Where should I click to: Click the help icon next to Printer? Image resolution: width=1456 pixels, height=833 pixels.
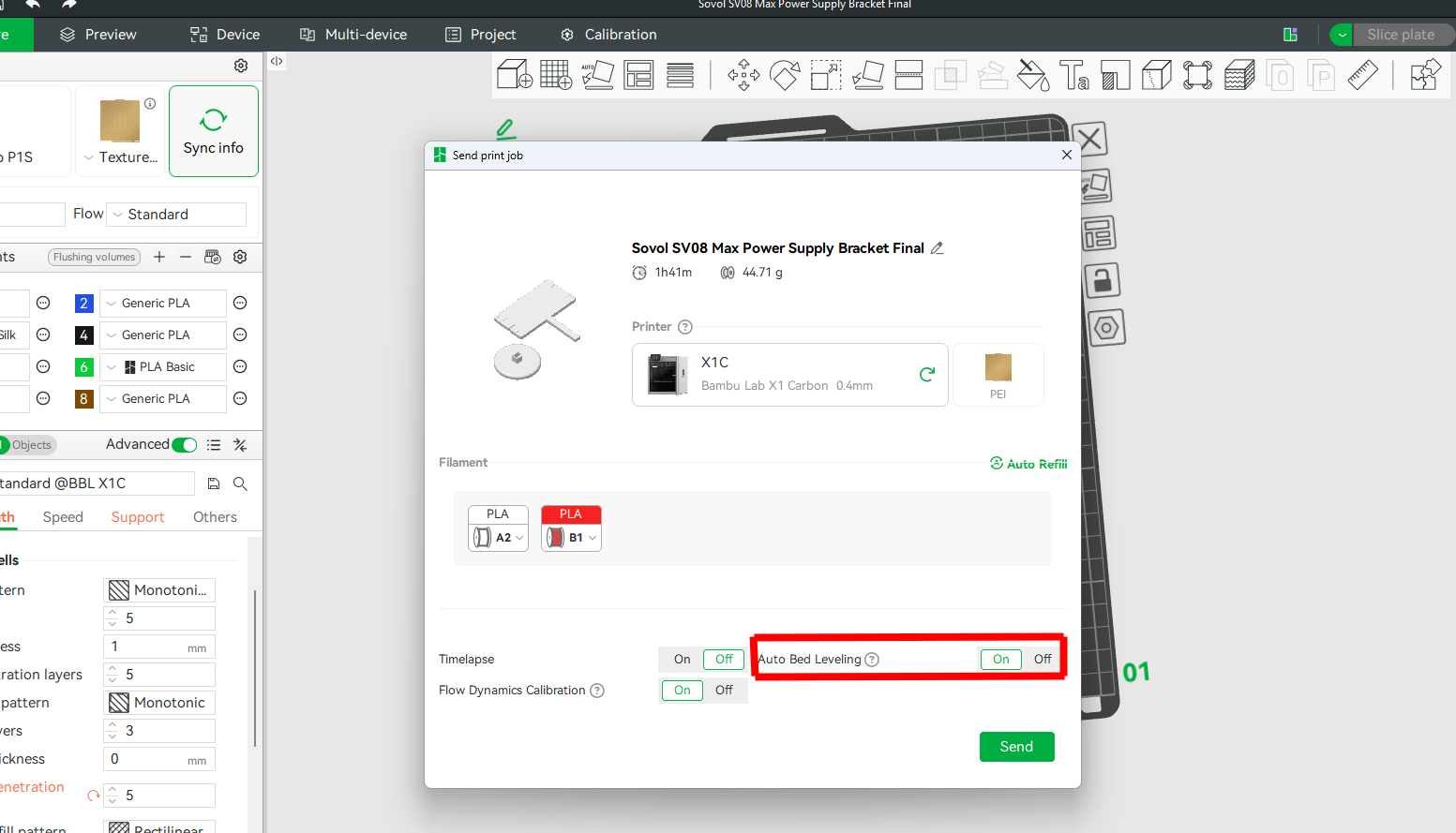(x=685, y=327)
